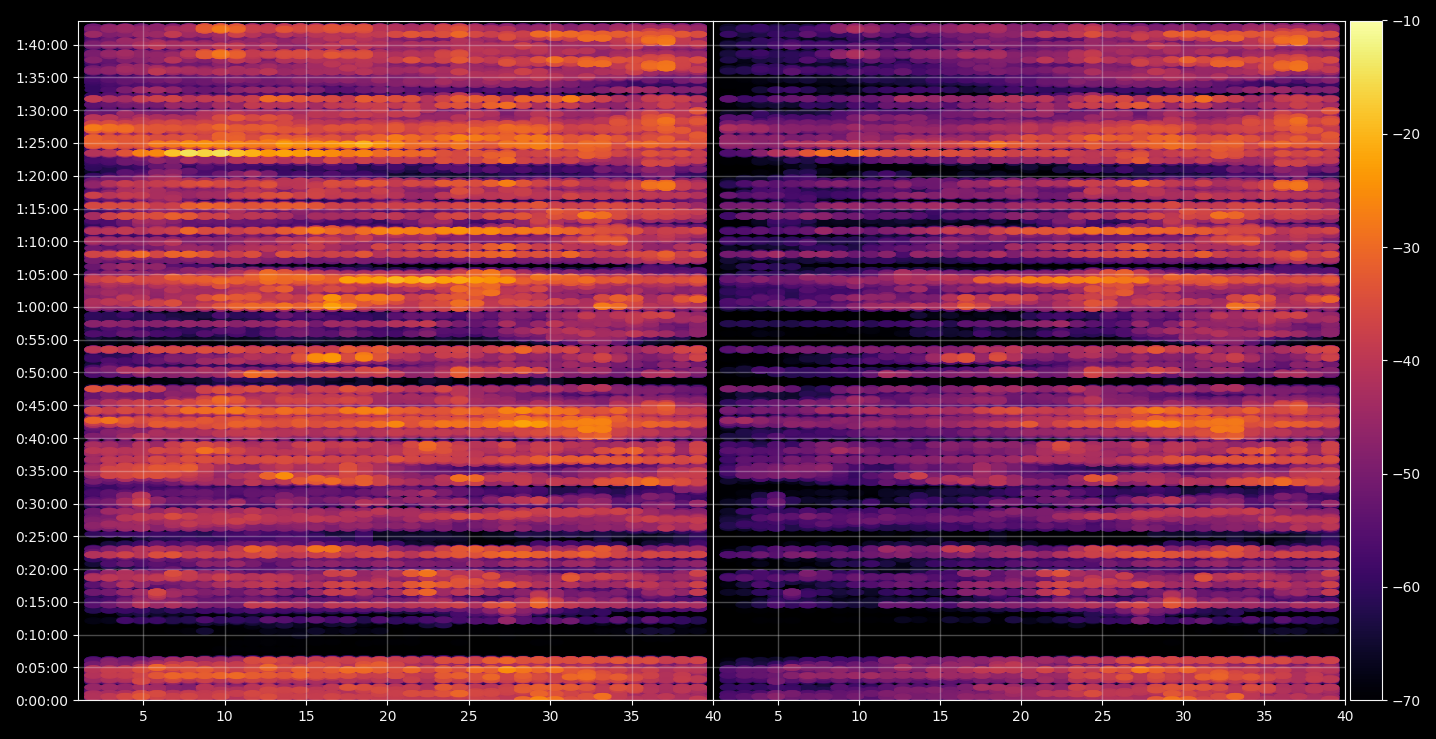The image size is (1436, 739).
Task: Click the −50 colorbar tick
Action: 1407,474
